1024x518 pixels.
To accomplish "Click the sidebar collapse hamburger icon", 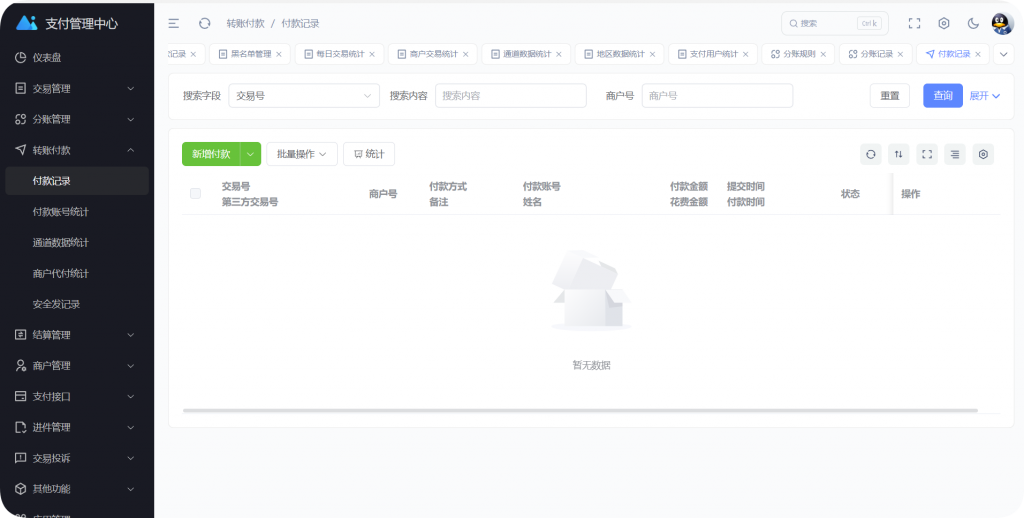I will [174, 24].
